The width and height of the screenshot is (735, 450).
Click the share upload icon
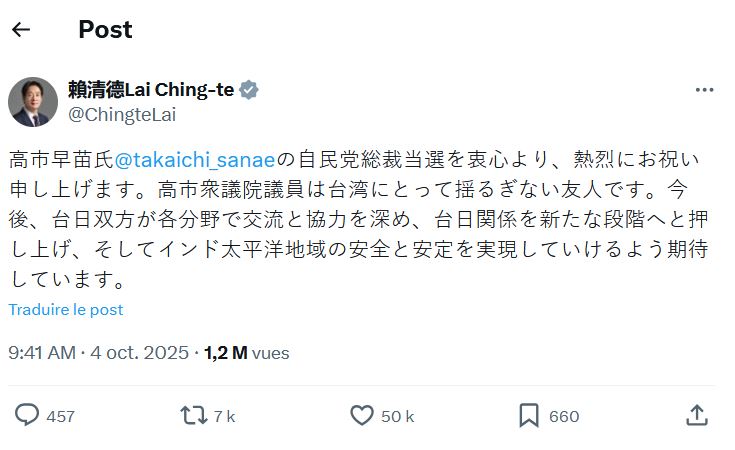[698, 415]
